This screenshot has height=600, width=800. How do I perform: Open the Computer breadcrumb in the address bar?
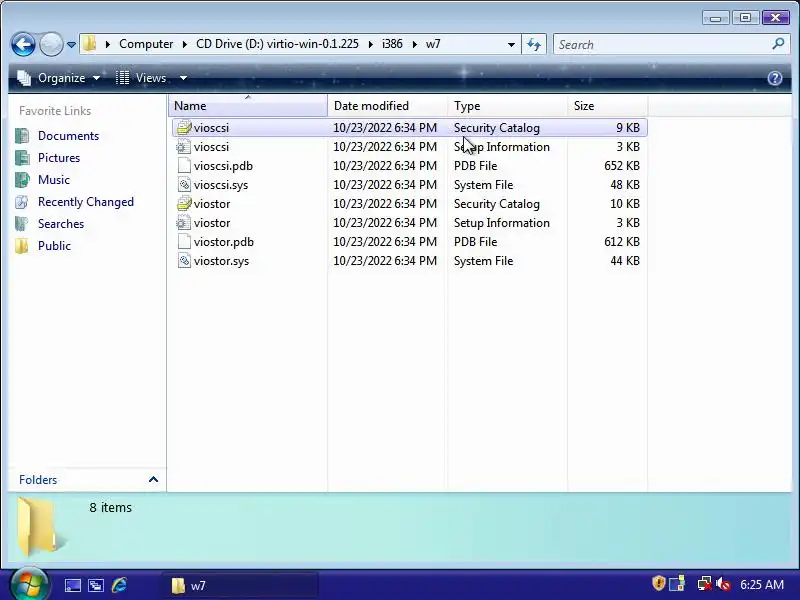point(146,44)
